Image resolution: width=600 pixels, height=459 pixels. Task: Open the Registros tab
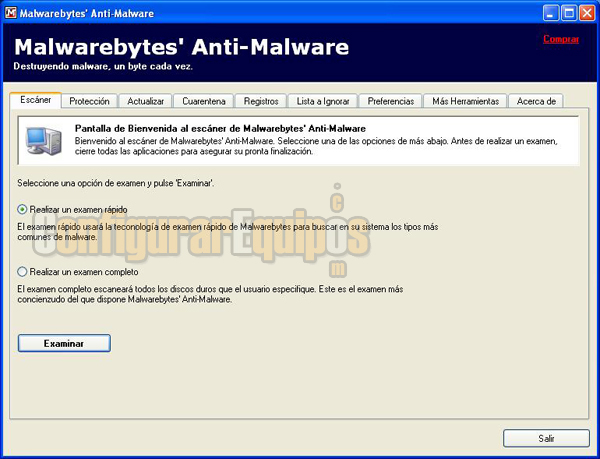click(261, 101)
